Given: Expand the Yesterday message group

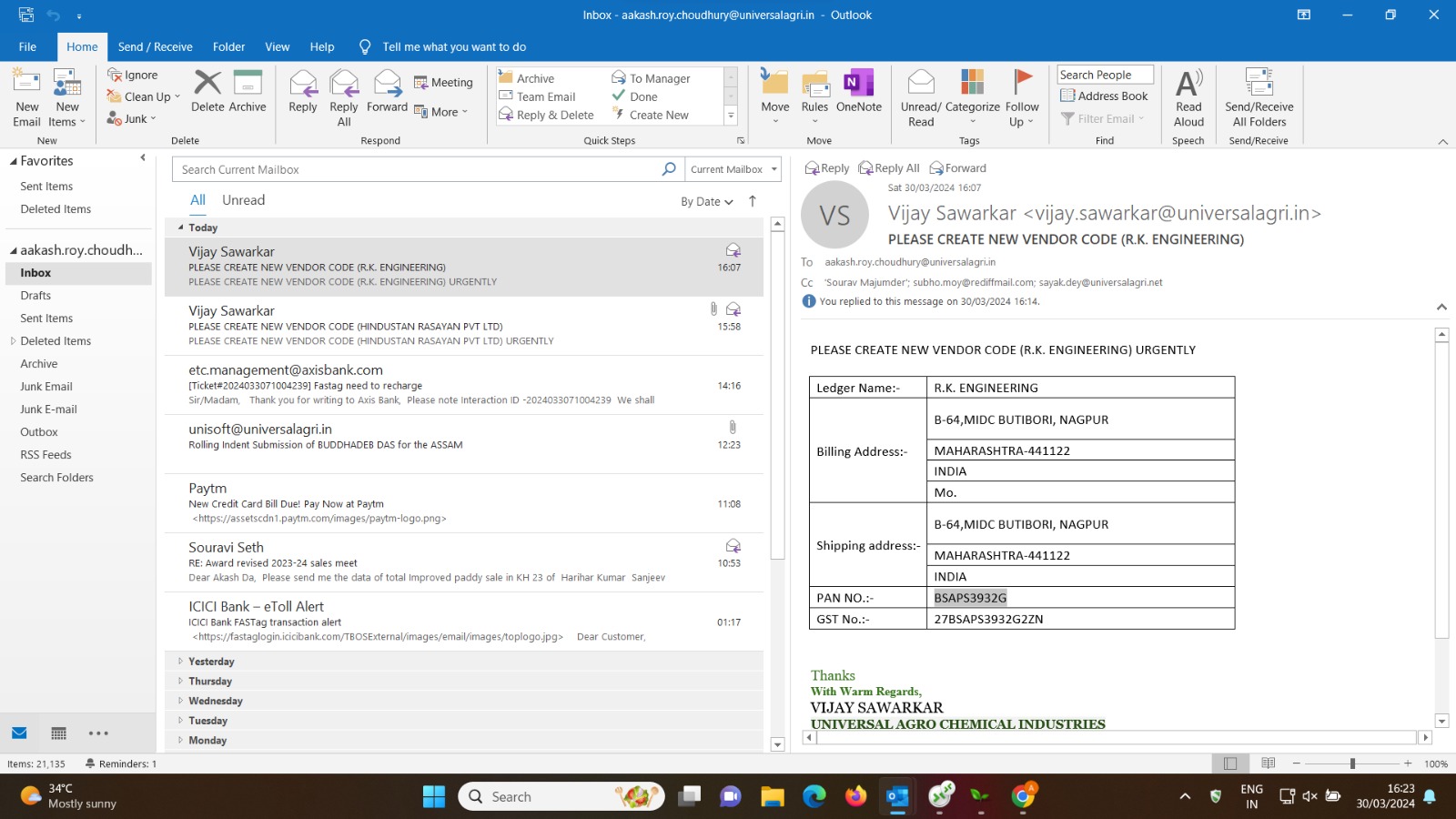Looking at the screenshot, I should pyautogui.click(x=180, y=662).
